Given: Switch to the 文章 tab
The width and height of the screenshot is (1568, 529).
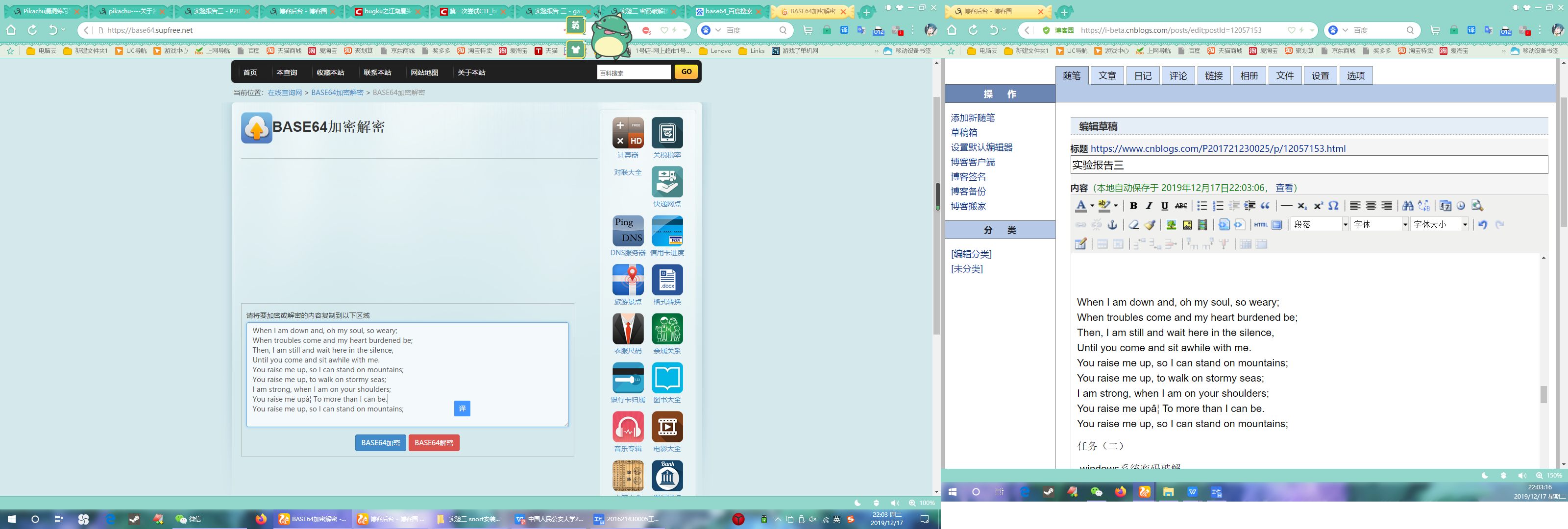Looking at the screenshot, I should point(1107,75).
